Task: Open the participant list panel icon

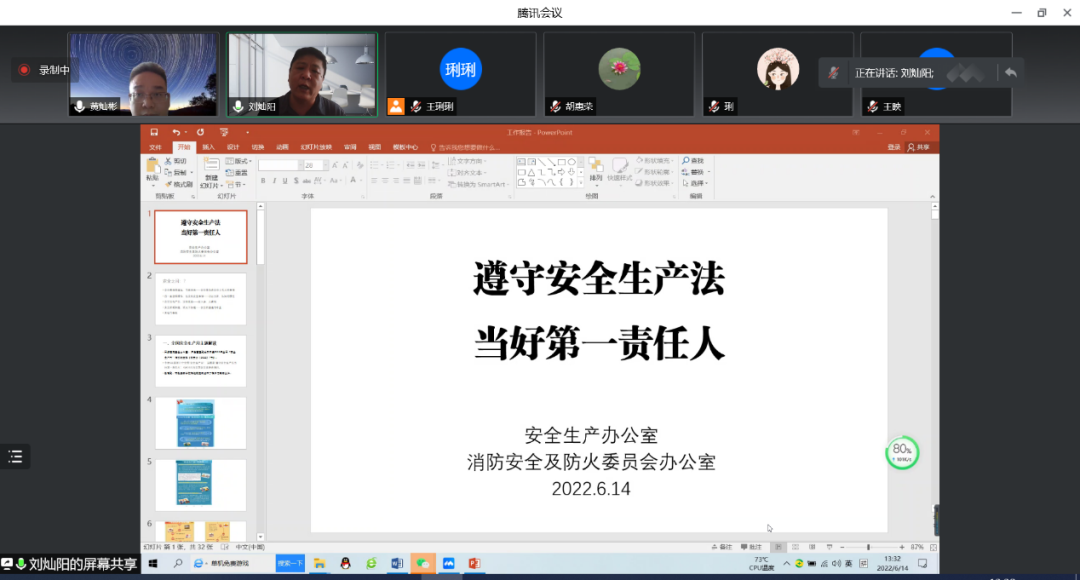Action: 15,457
